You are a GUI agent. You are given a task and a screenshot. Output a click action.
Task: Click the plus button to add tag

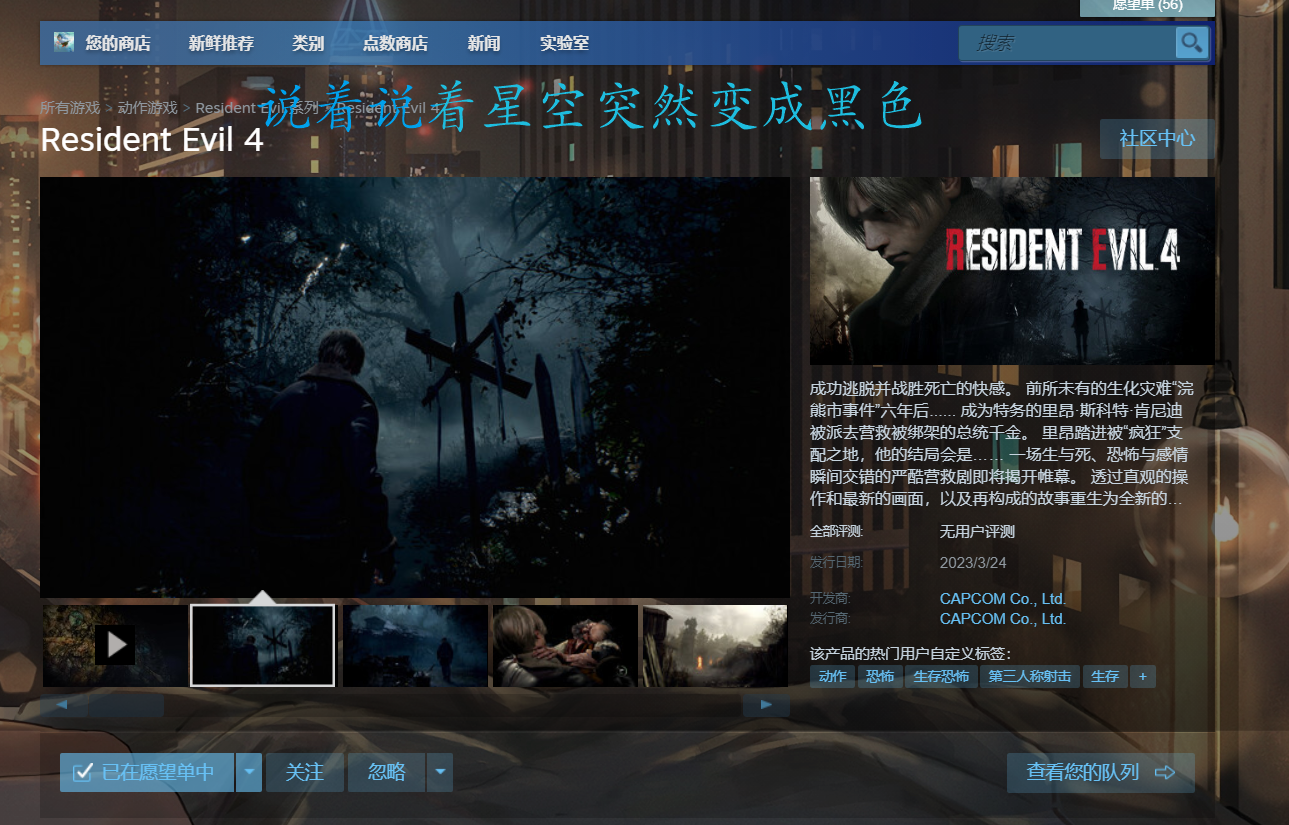1143,677
